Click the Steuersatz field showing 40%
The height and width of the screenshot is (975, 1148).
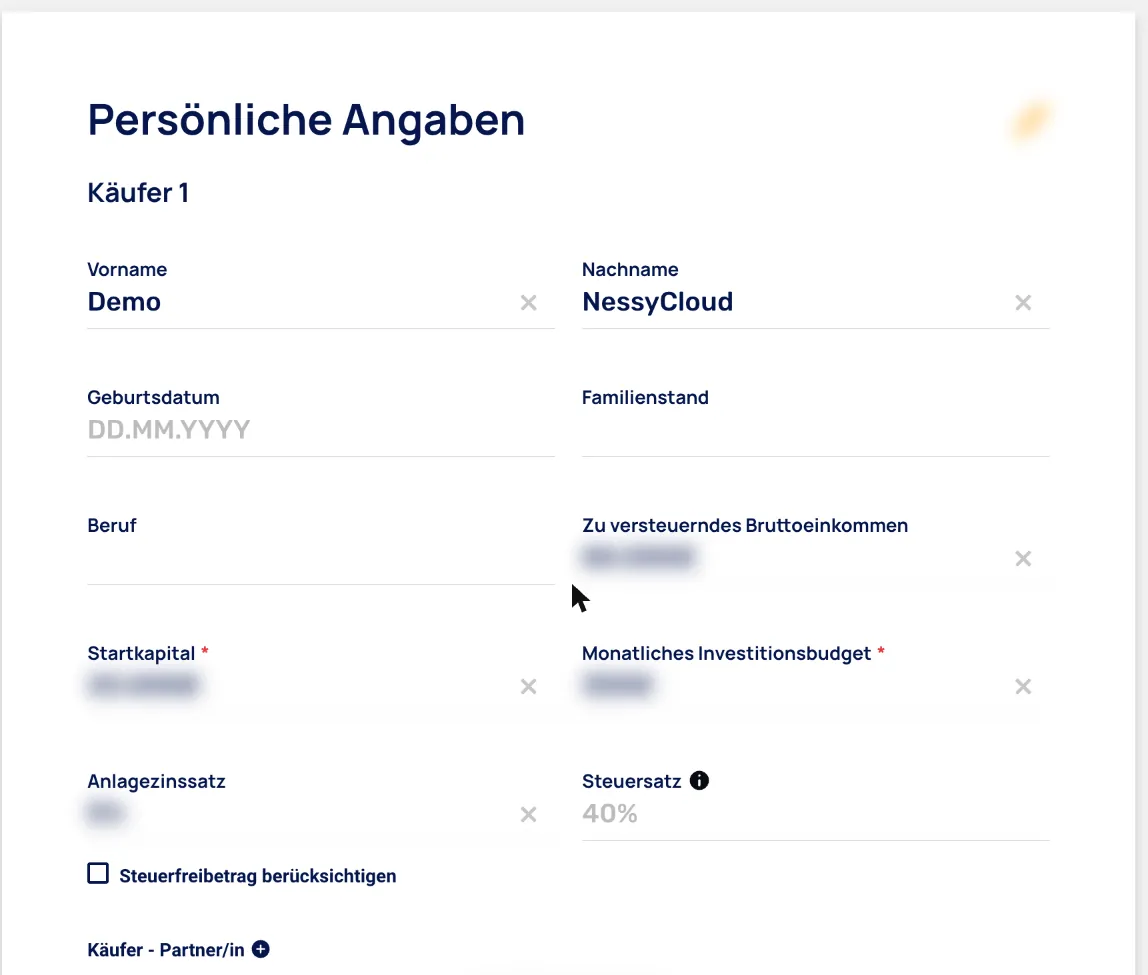coord(816,814)
